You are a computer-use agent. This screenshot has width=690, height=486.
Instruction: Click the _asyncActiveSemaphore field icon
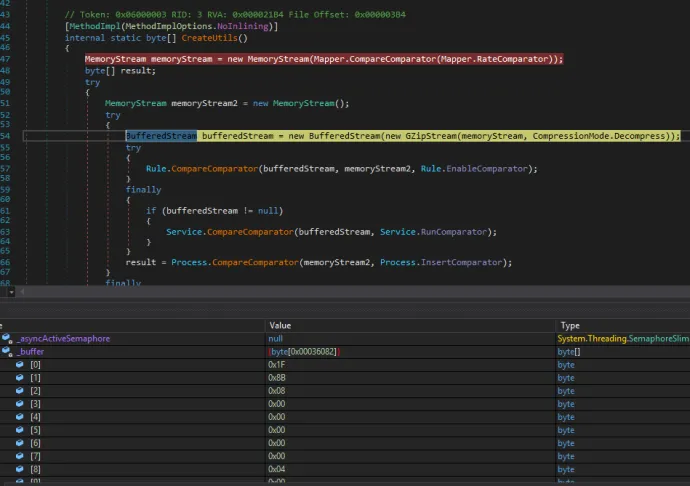pyautogui.click(x=7, y=338)
